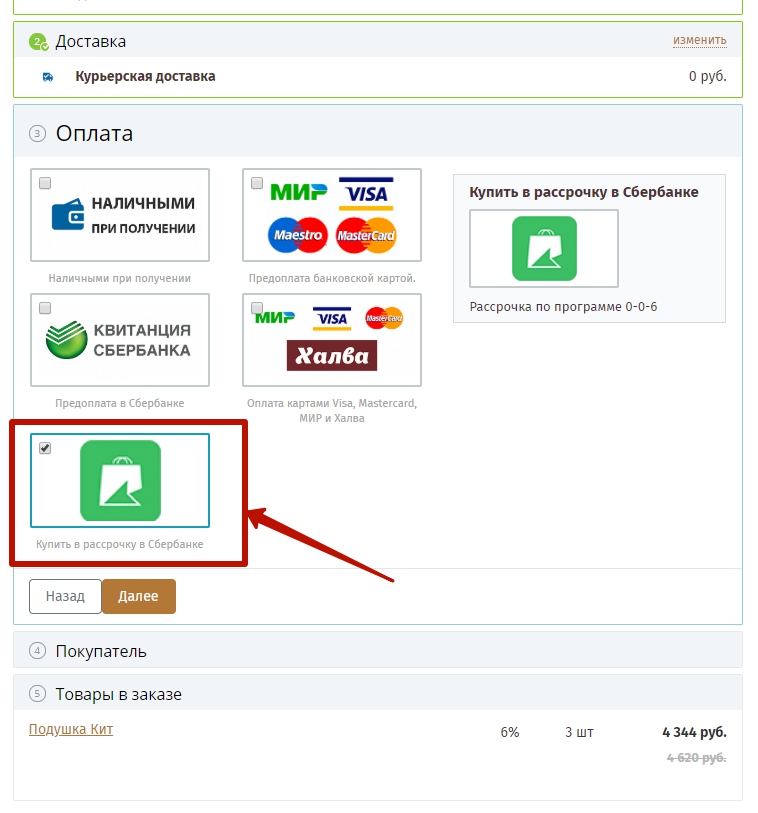Click the Maestro card logo

point(298,235)
